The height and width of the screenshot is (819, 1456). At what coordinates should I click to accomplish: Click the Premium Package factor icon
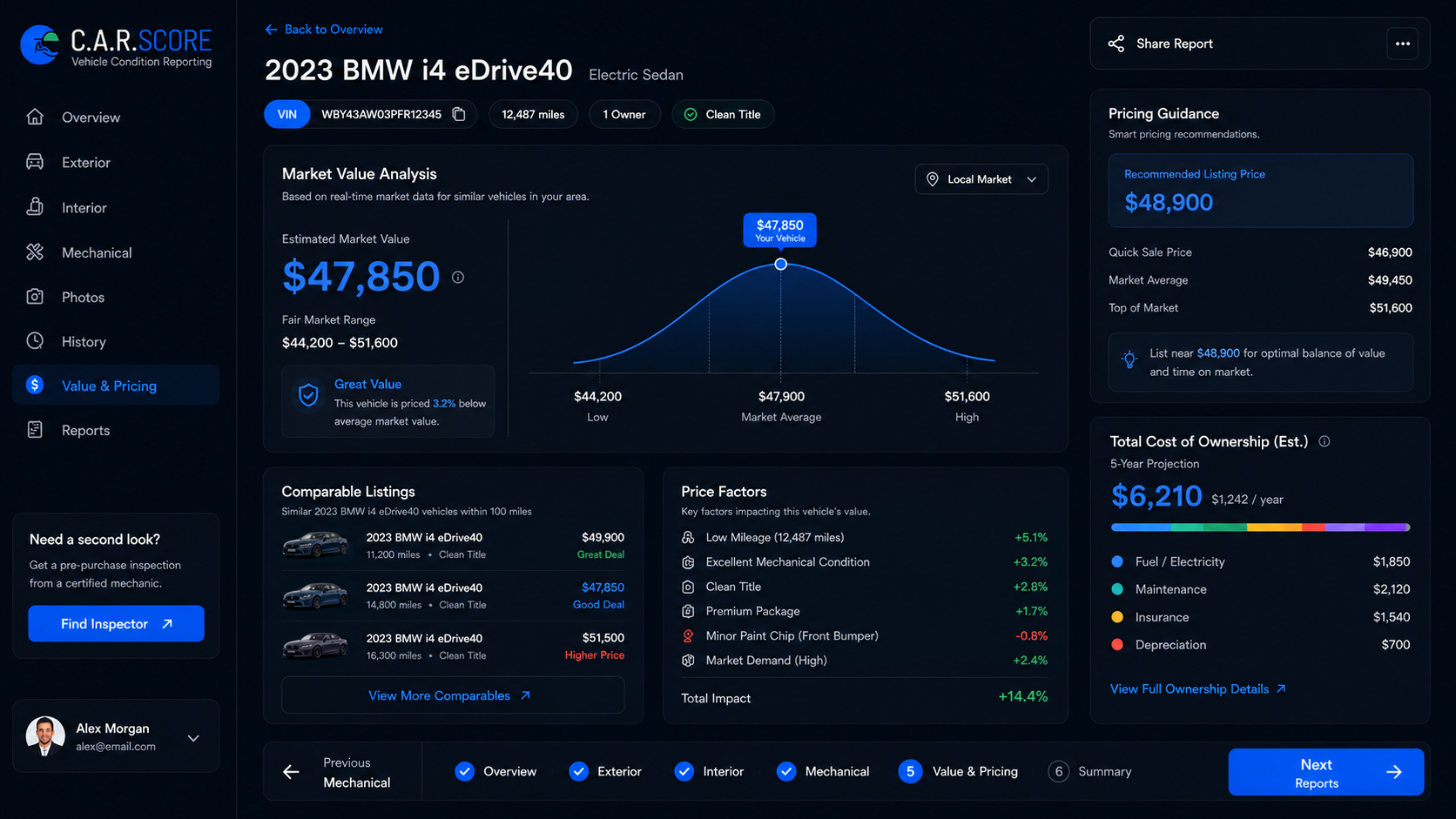point(688,611)
